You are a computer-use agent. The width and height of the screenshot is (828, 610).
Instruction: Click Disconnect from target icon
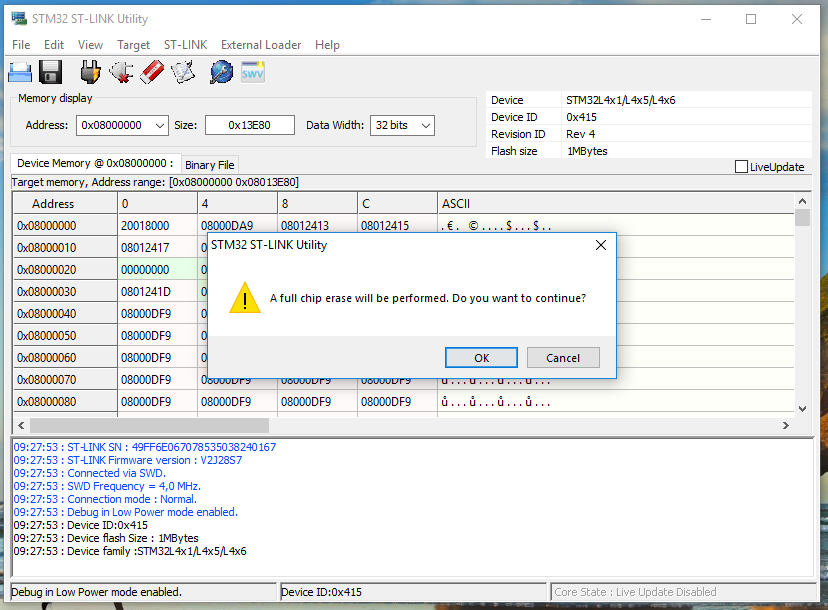point(121,72)
